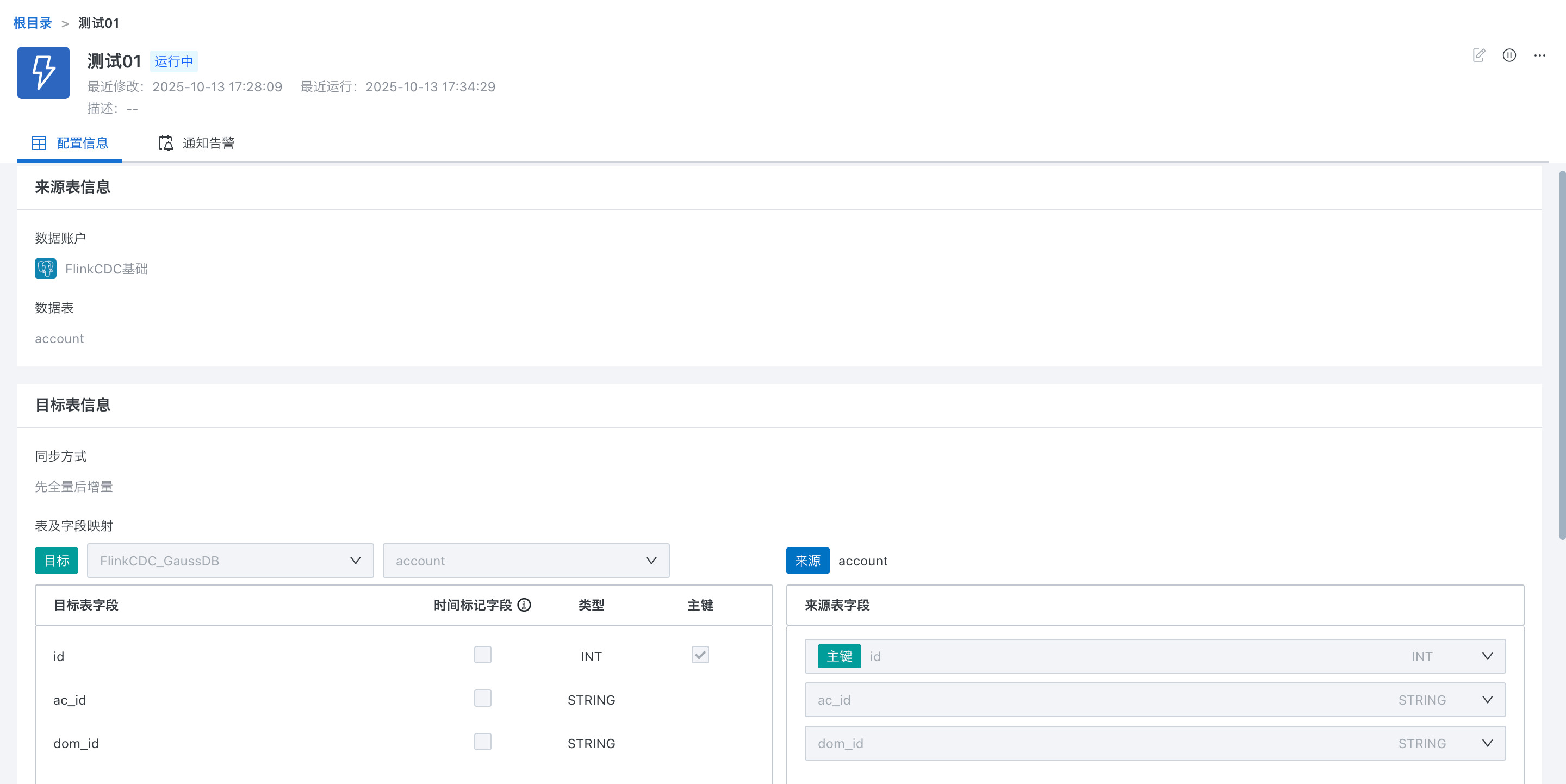Click the 通知告警 bell icon
Viewport: 1566px width, 784px height.
point(165,143)
